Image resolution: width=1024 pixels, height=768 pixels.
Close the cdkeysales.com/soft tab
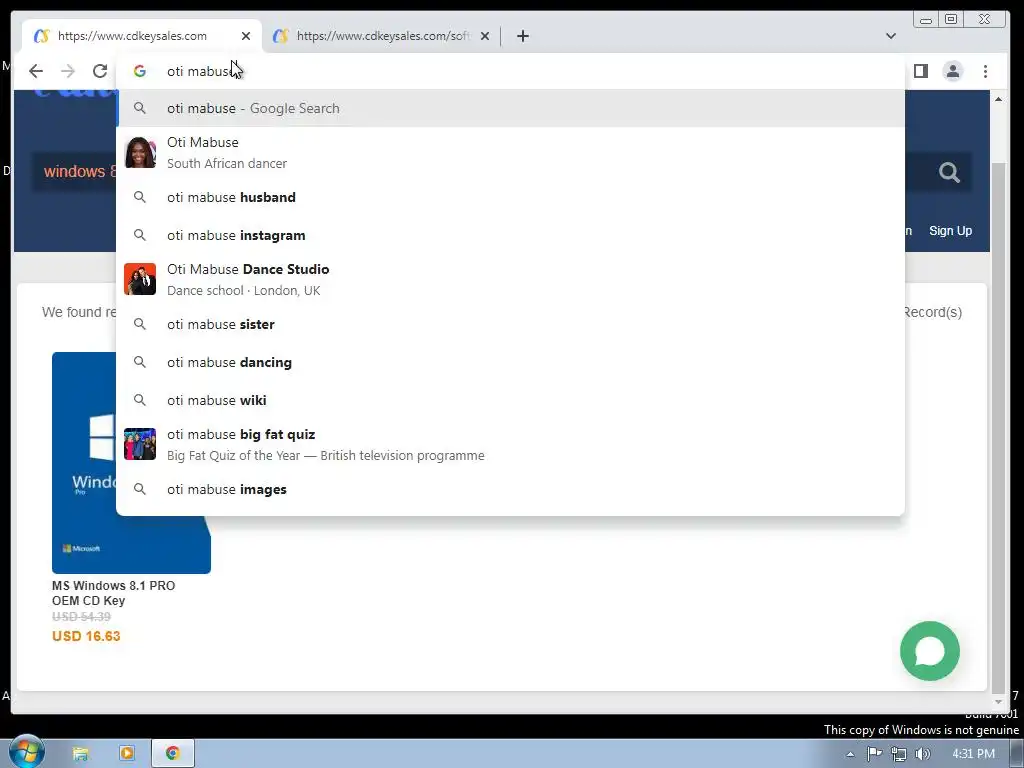(485, 36)
